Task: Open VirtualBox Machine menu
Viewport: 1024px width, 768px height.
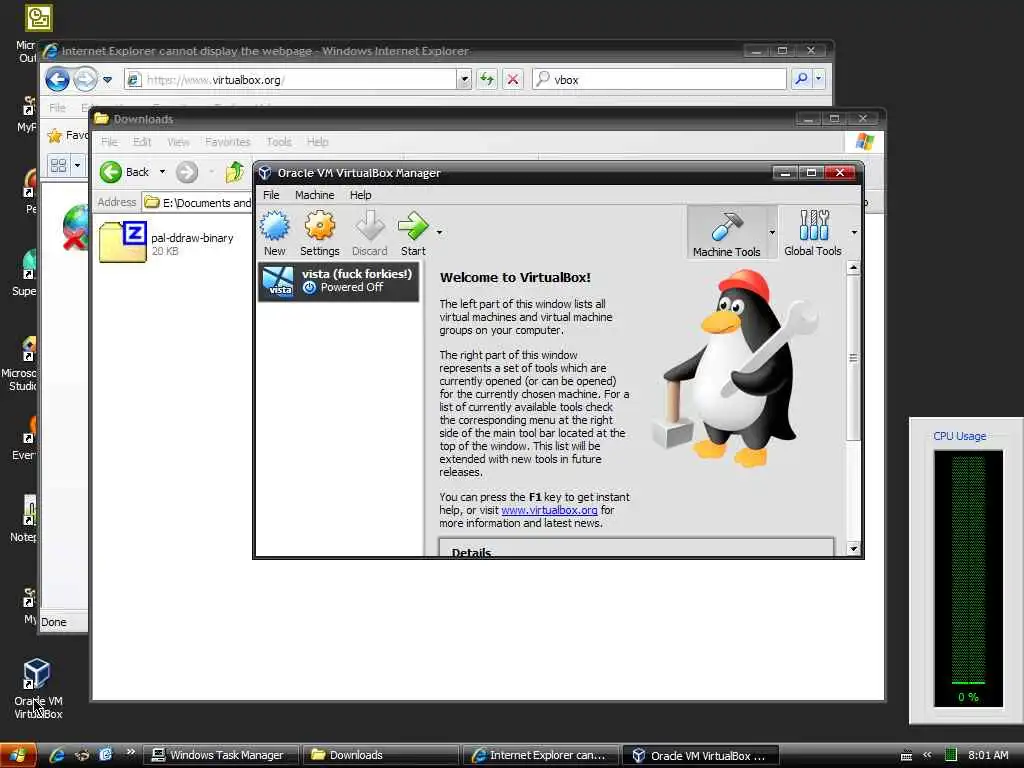Action: coord(314,195)
